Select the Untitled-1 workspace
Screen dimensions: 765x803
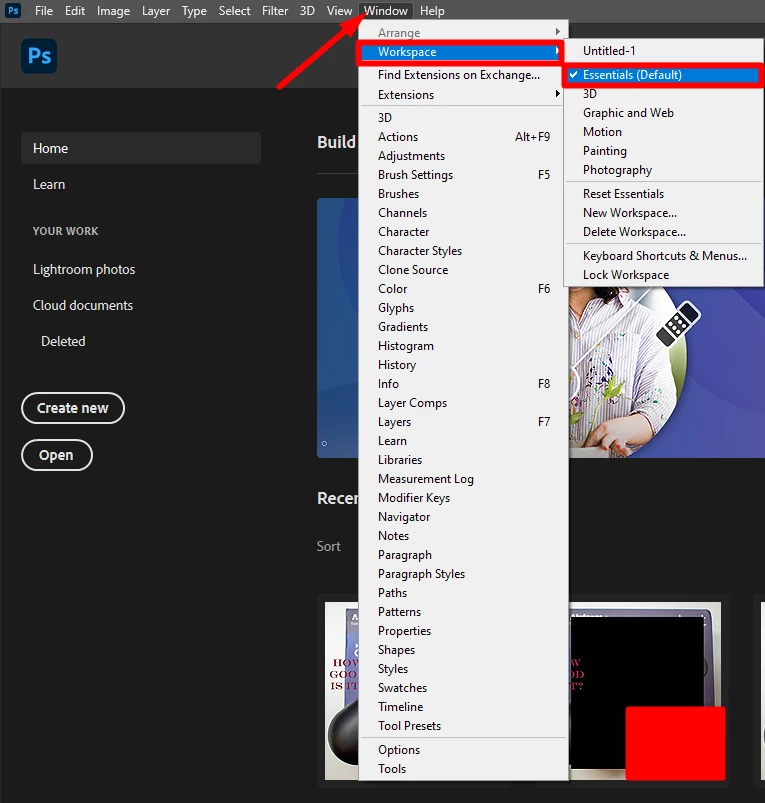[663, 51]
